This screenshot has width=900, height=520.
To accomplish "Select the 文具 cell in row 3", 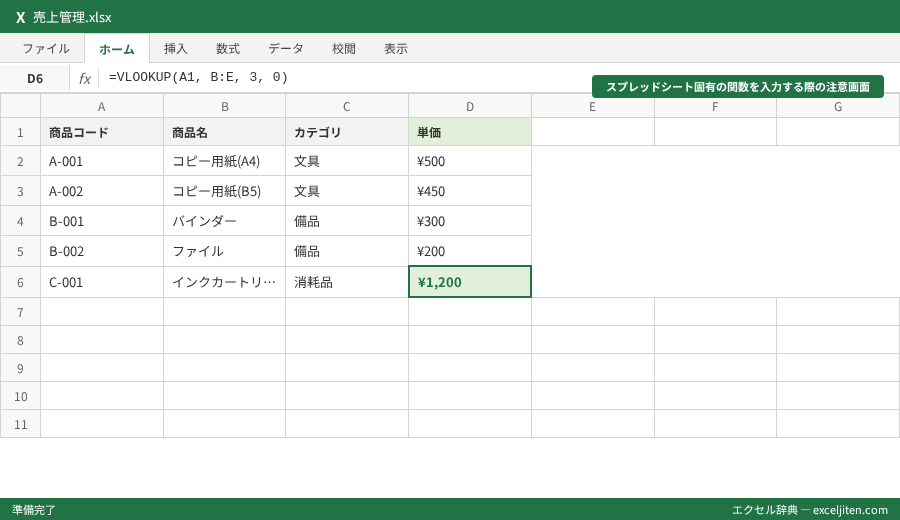I will pos(347,191).
